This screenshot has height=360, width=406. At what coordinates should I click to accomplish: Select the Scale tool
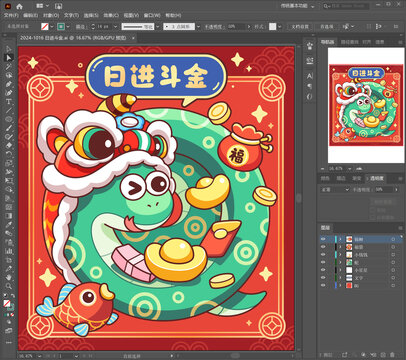pos(9,163)
